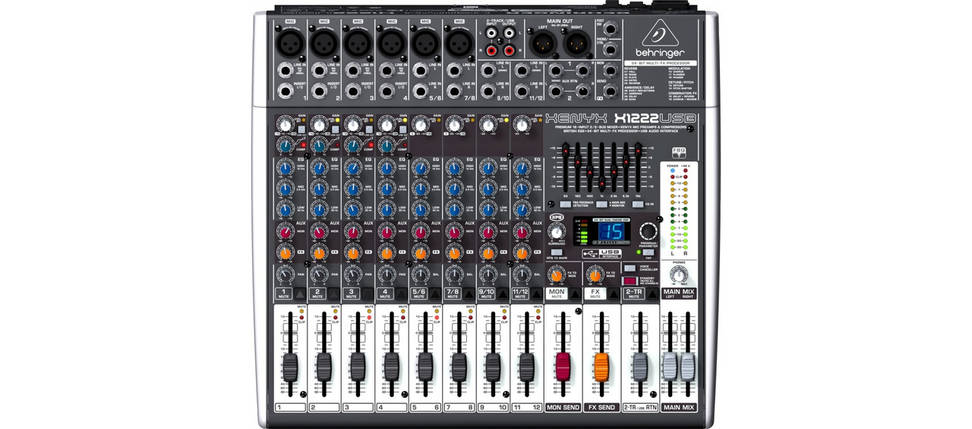Viewport: 972px width, 429px height.
Task: Move the channel 1 fader
Action: (x=290, y=367)
